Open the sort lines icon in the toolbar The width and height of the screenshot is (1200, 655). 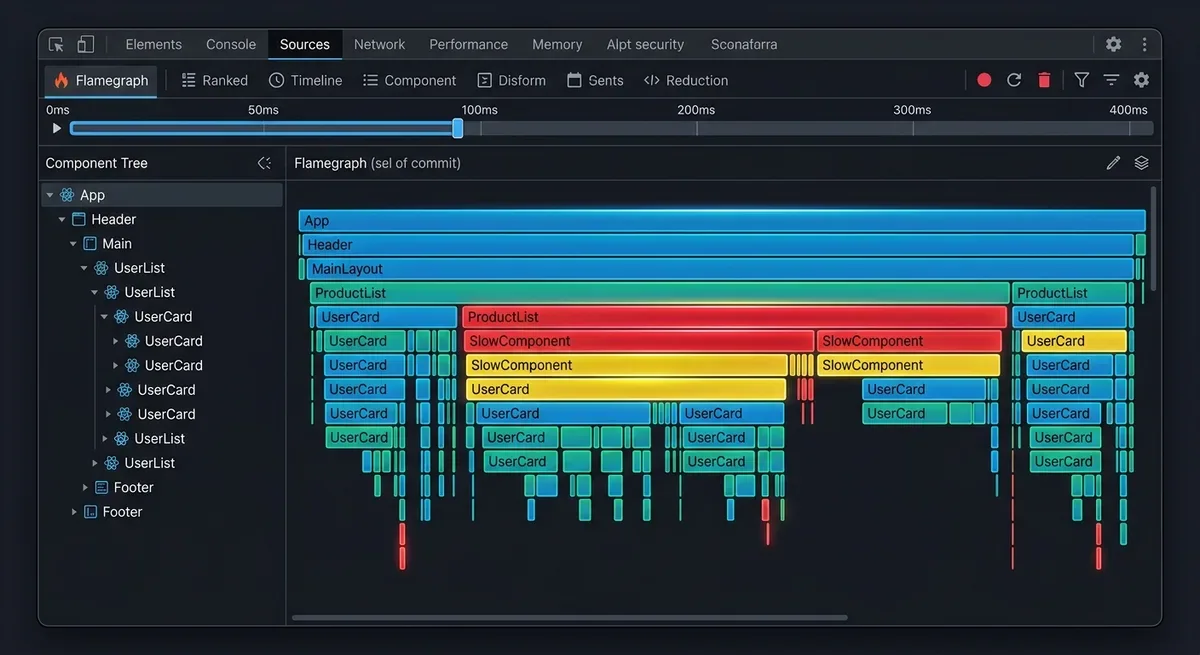point(1111,80)
